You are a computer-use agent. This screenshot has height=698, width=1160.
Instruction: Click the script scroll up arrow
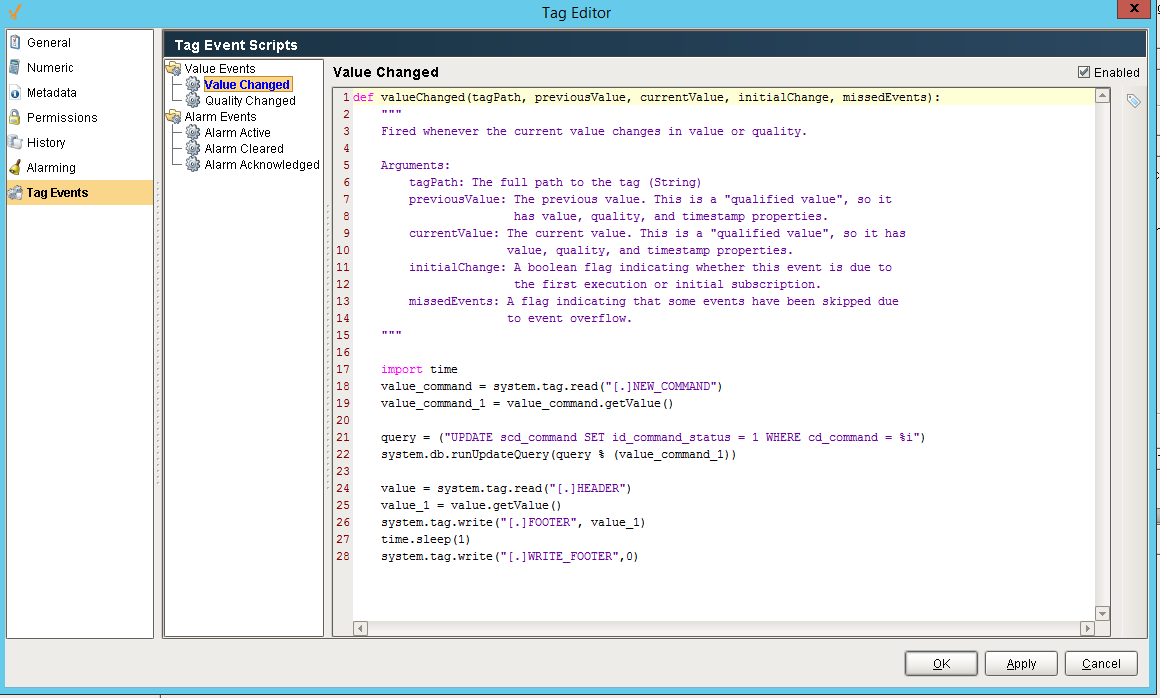1102,95
